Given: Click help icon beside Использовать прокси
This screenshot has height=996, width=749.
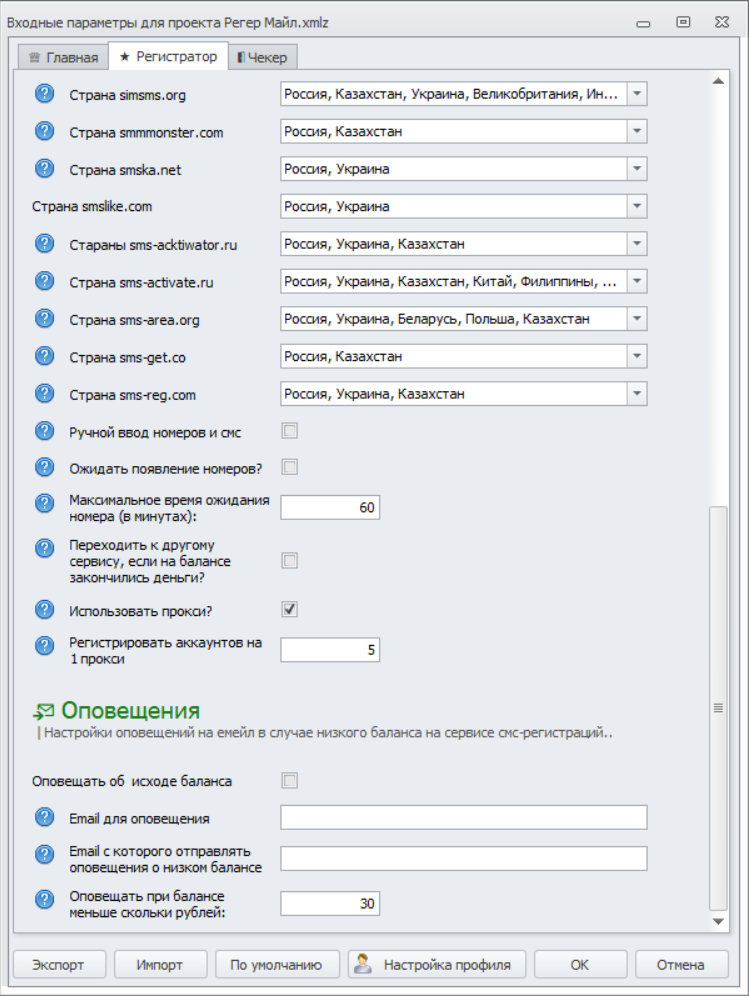Looking at the screenshot, I should [44, 609].
